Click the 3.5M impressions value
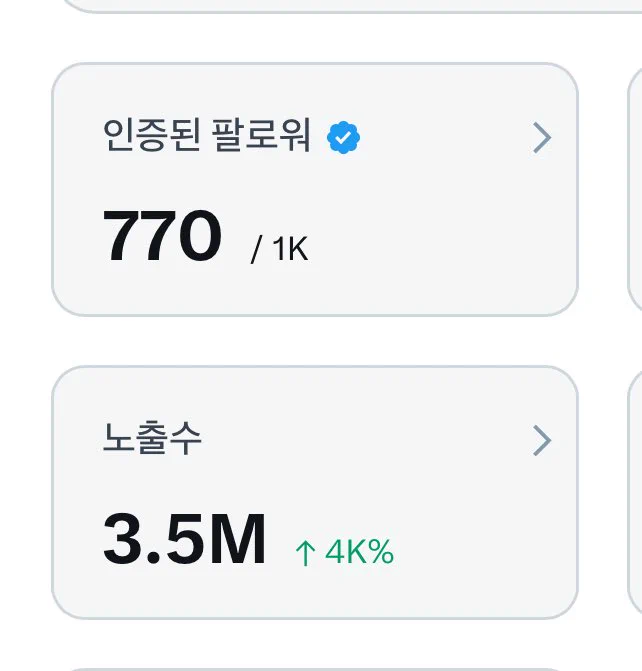642x671 pixels. tap(184, 538)
